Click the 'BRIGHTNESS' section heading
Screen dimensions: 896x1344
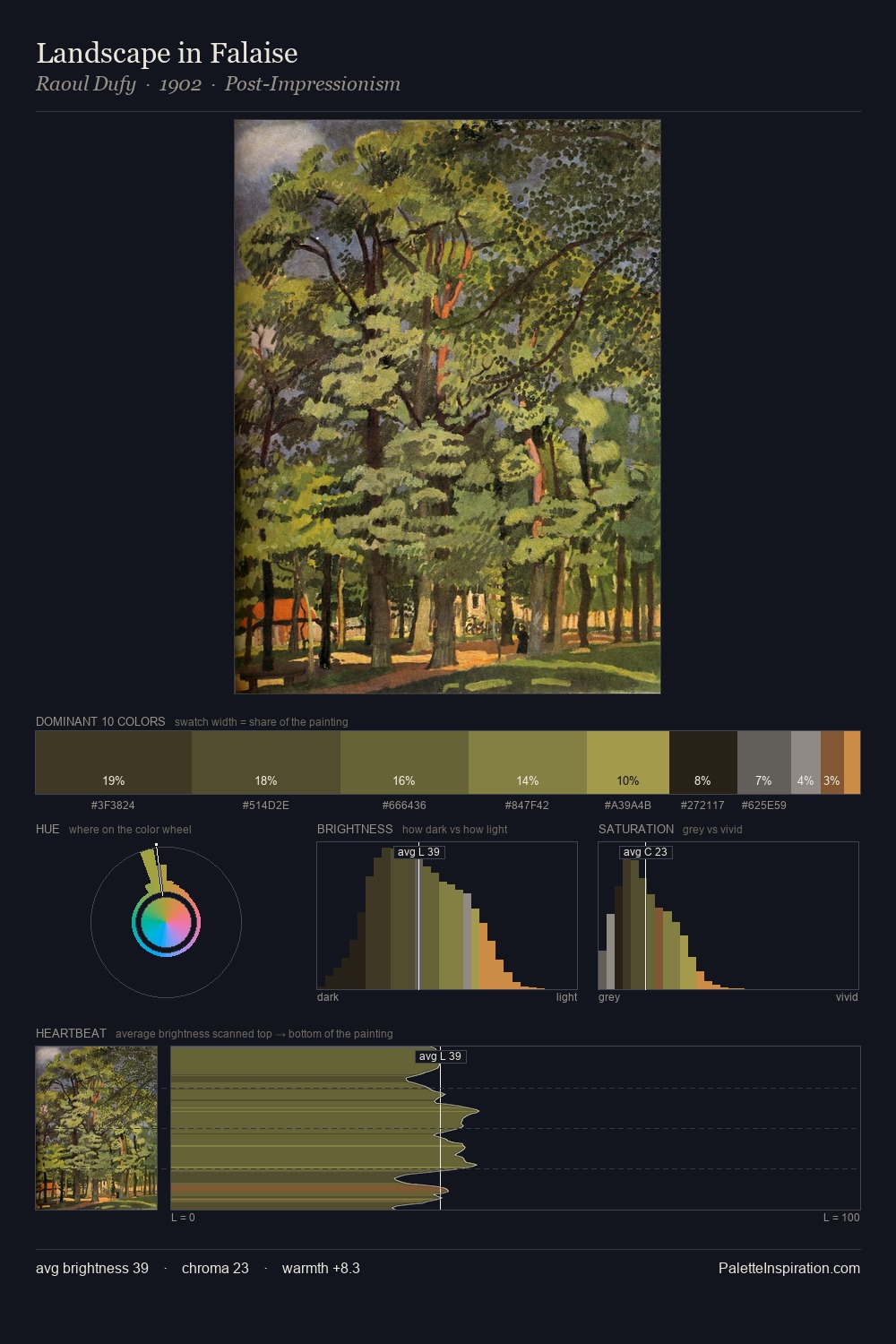point(355,829)
